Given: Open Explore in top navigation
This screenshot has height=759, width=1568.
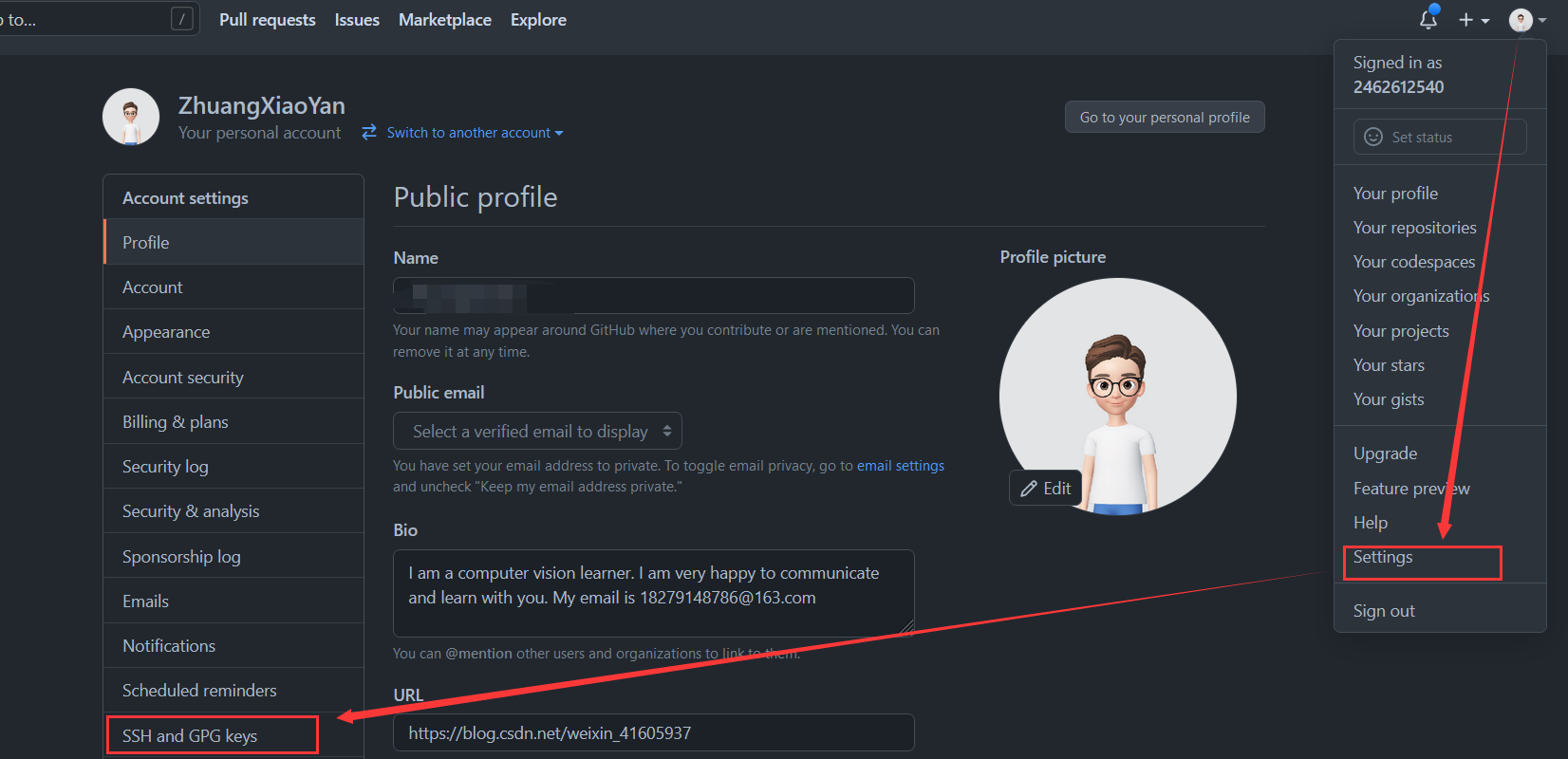Looking at the screenshot, I should 538,20.
